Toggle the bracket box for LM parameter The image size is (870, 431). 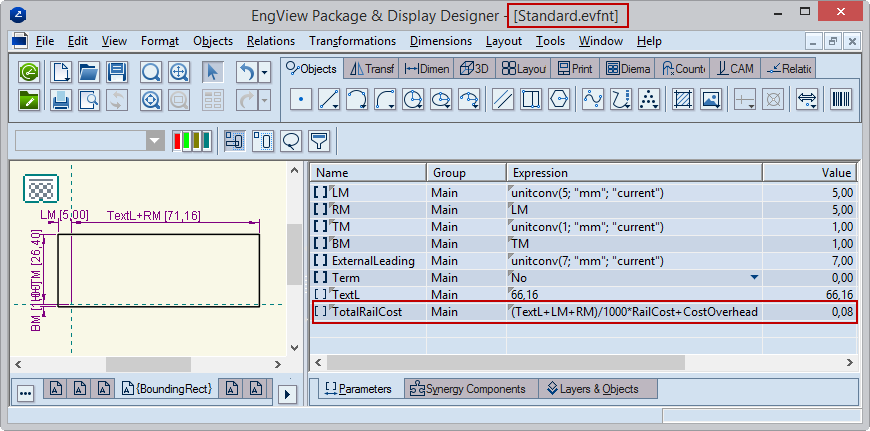pyautogui.click(x=320, y=192)
